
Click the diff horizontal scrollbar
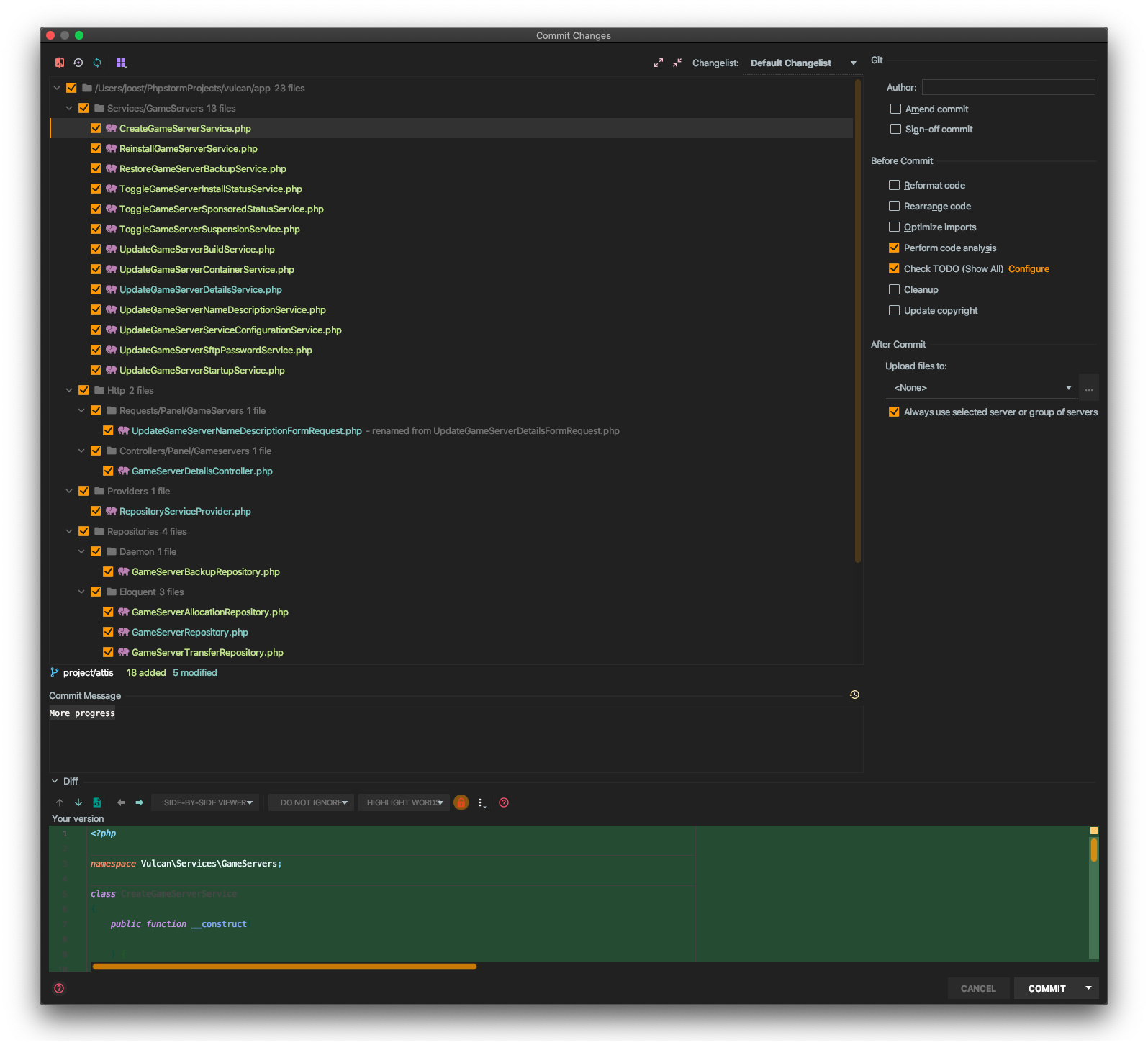click(x=284, y=967)
